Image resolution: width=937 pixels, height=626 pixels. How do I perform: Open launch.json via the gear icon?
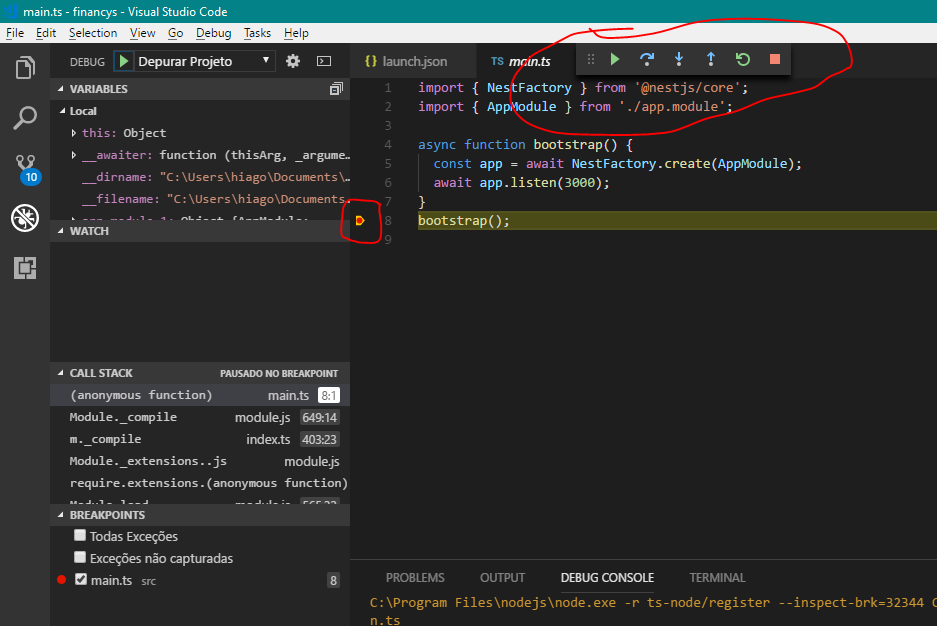coord(293,61)
